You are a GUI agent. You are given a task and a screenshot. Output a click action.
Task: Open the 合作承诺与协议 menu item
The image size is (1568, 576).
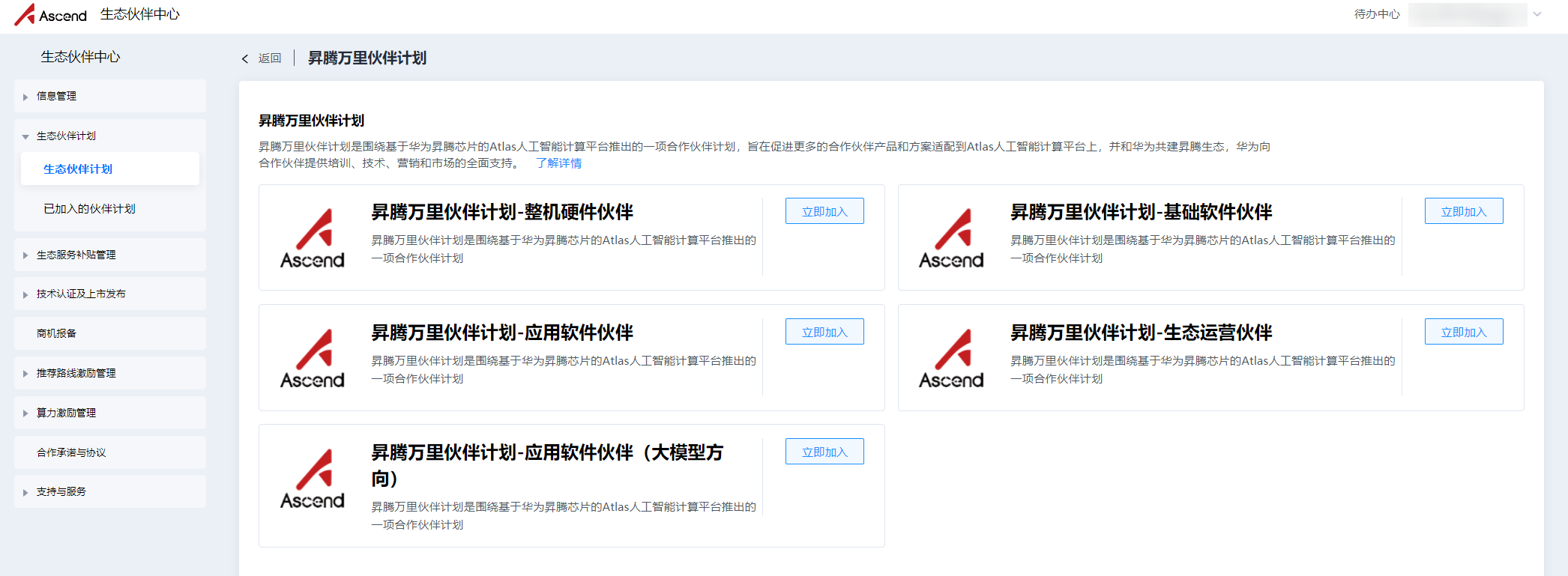(x=110, y=452)
